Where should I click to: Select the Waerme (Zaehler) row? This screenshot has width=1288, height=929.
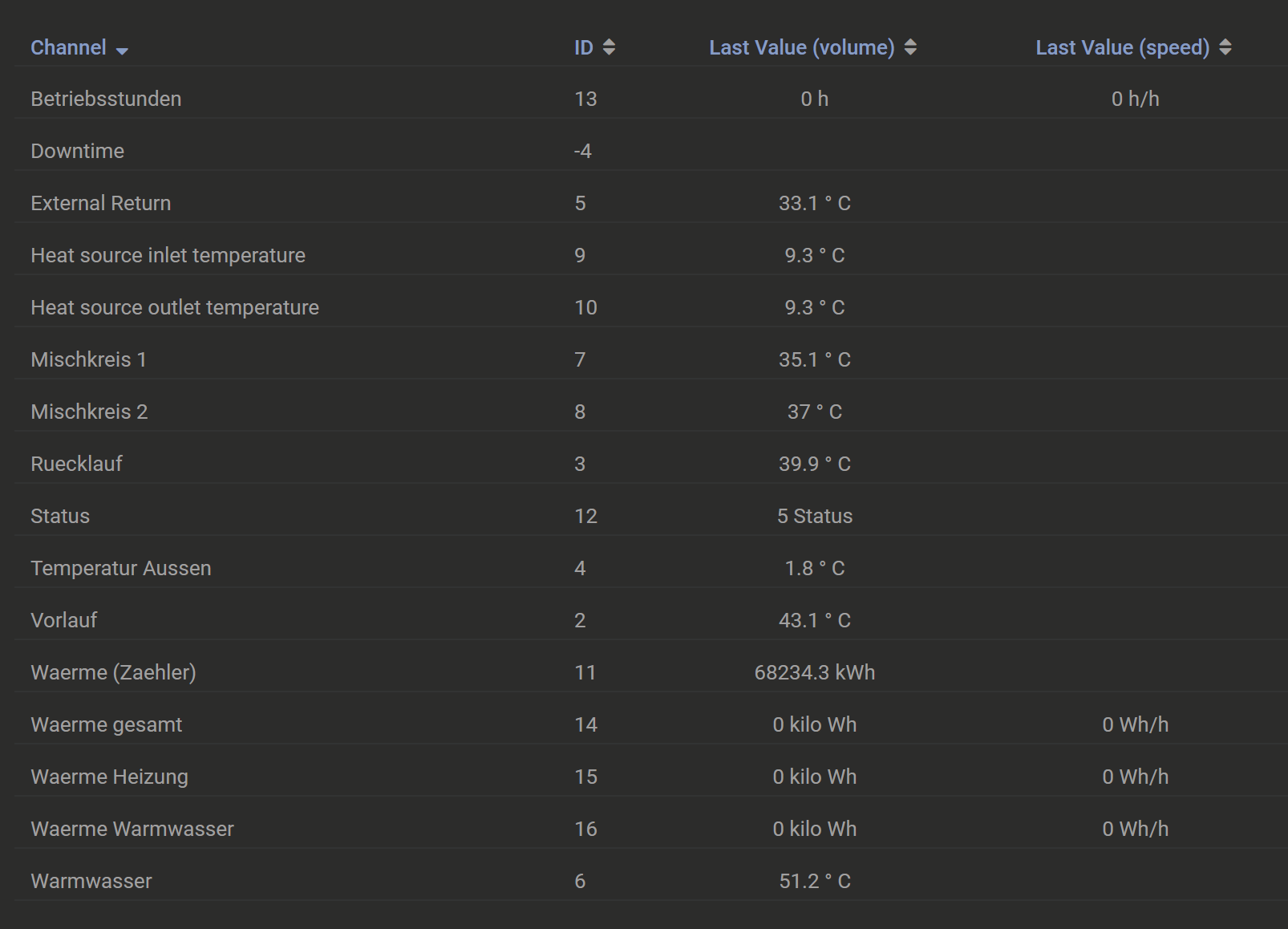[x=113, y=672]
